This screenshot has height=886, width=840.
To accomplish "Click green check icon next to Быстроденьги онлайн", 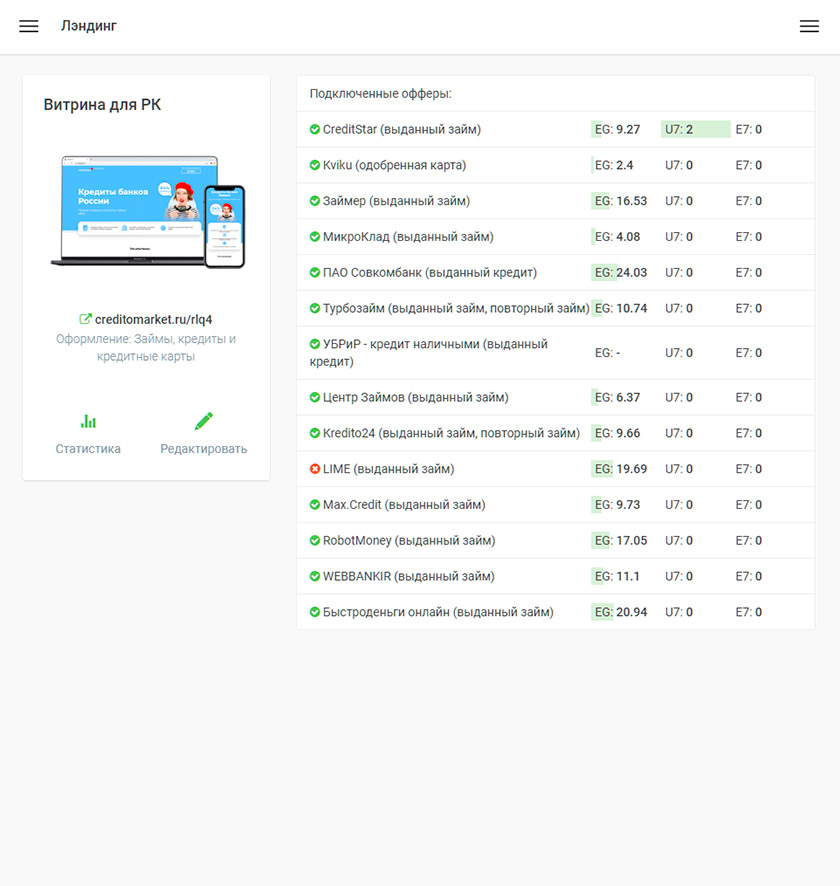I will click(x=315, y=612).
